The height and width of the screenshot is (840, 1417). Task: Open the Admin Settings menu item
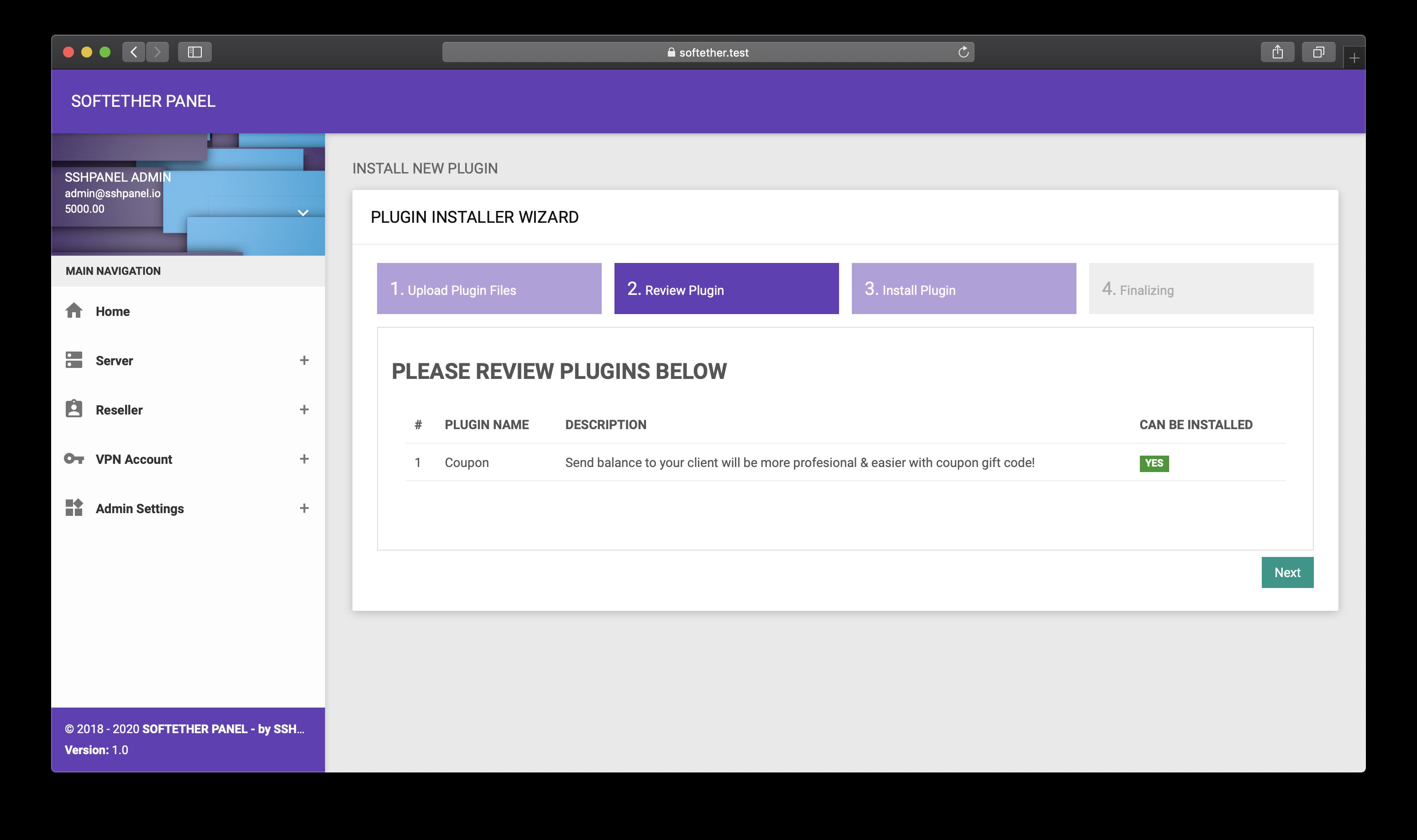click(188, 508)
